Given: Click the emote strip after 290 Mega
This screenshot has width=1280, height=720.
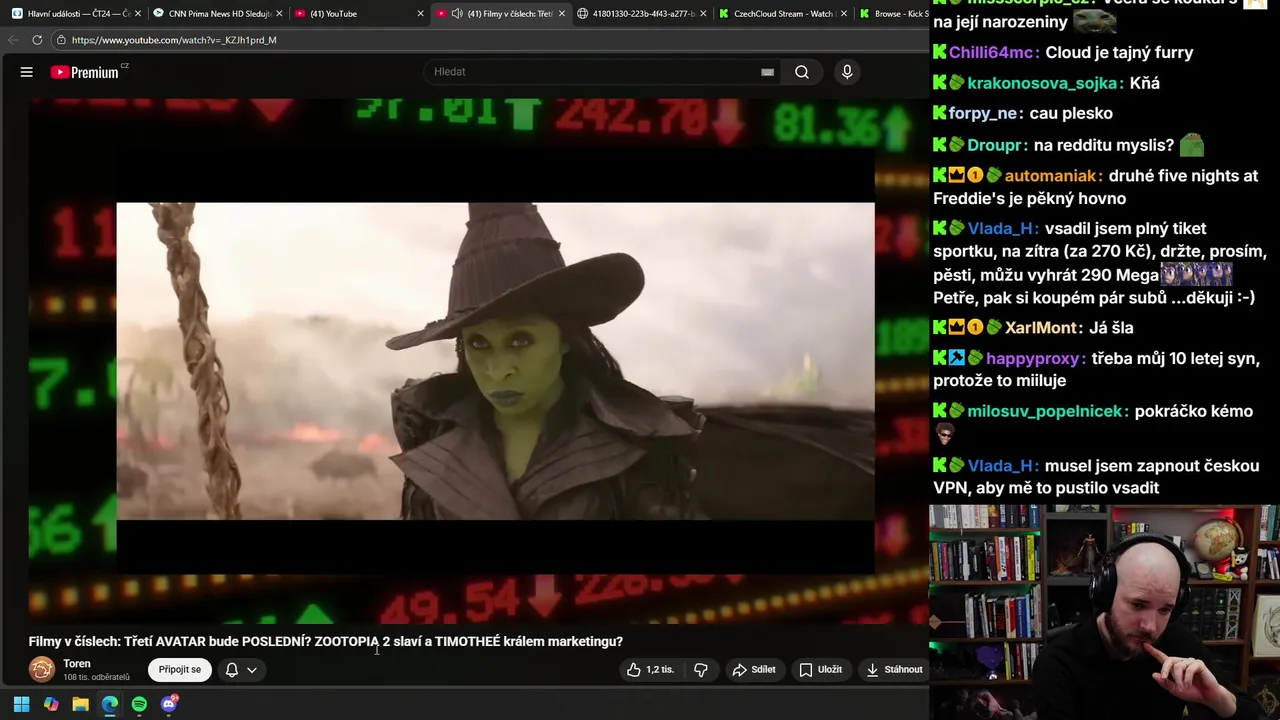Looking at the screenshot, I should point(1196,274).
